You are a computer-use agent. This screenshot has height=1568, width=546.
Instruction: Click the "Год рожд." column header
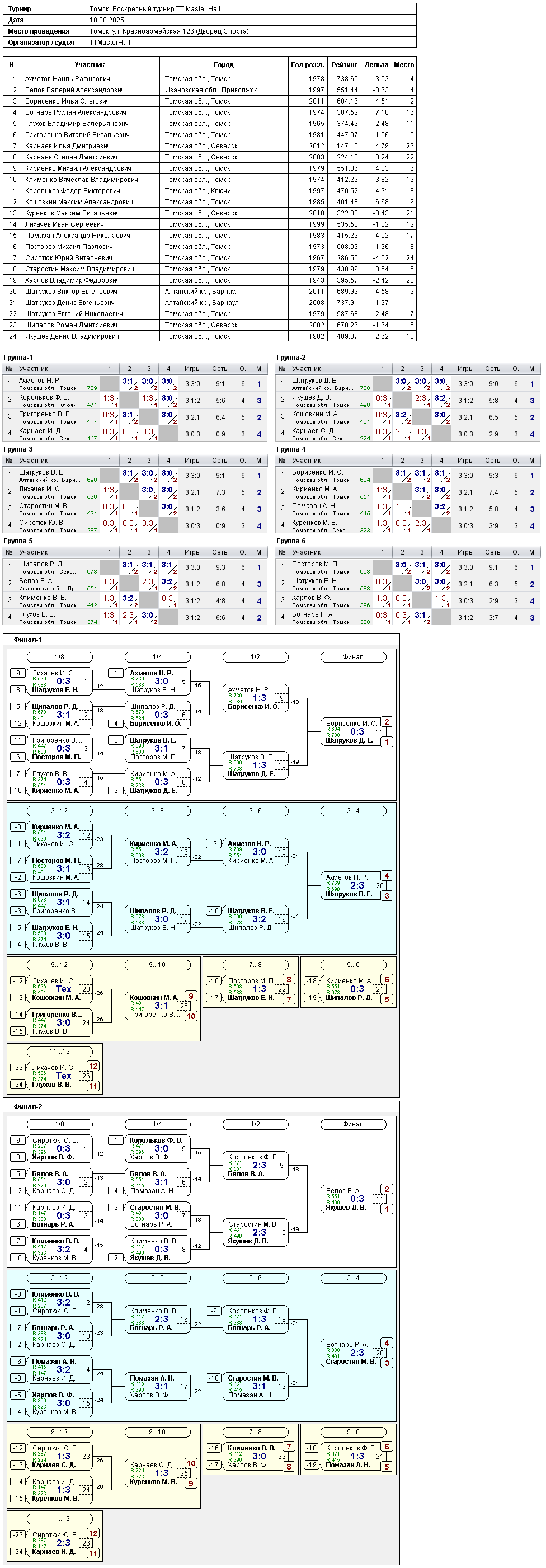[x=307, y=64]
